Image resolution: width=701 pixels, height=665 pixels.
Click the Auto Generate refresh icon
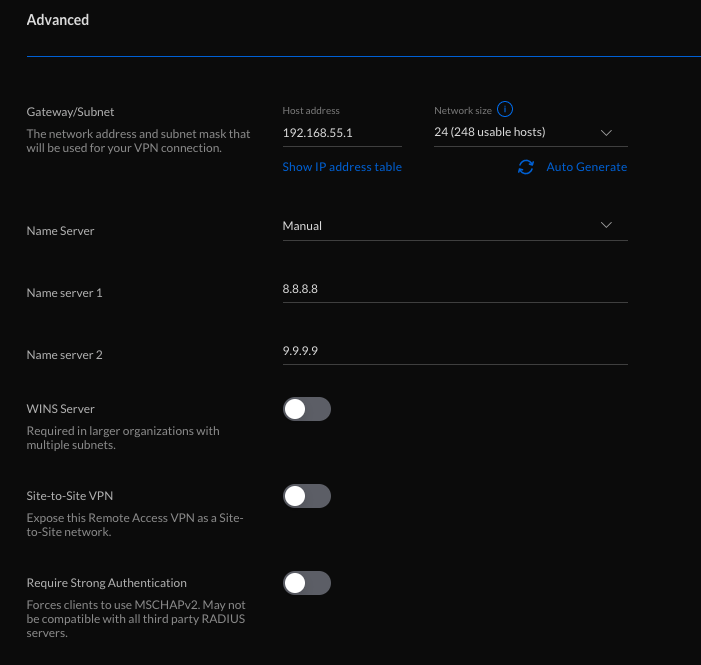click(x=526, y=167)
